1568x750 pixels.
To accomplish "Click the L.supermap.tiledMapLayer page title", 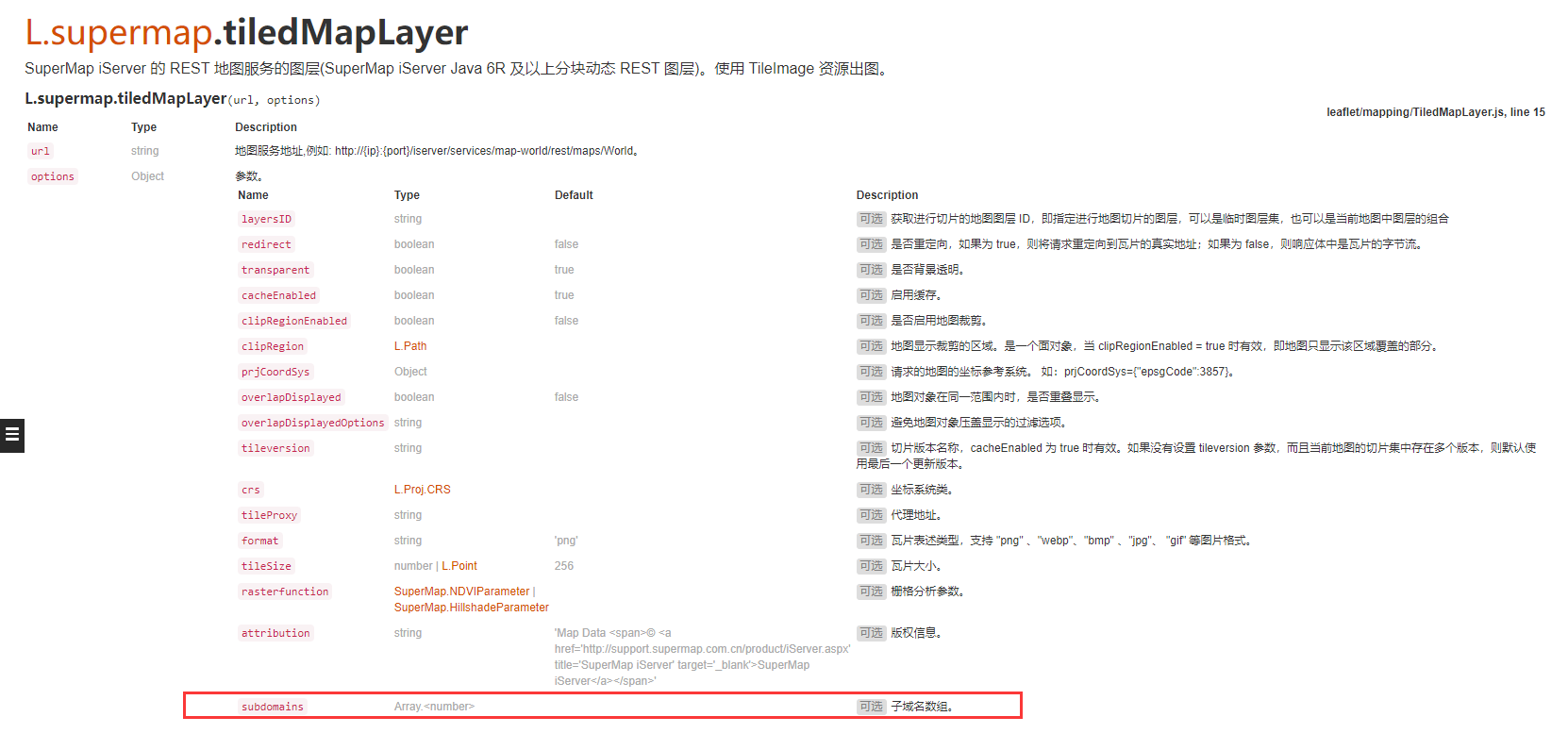I will click(246, 33).
